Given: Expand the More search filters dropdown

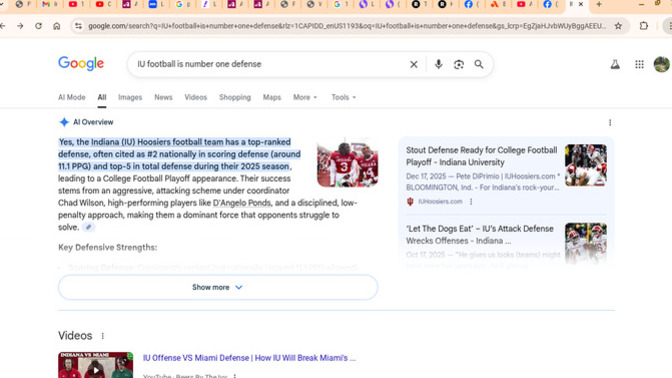Looking at the screenshot, I should (x=305, y=97).
